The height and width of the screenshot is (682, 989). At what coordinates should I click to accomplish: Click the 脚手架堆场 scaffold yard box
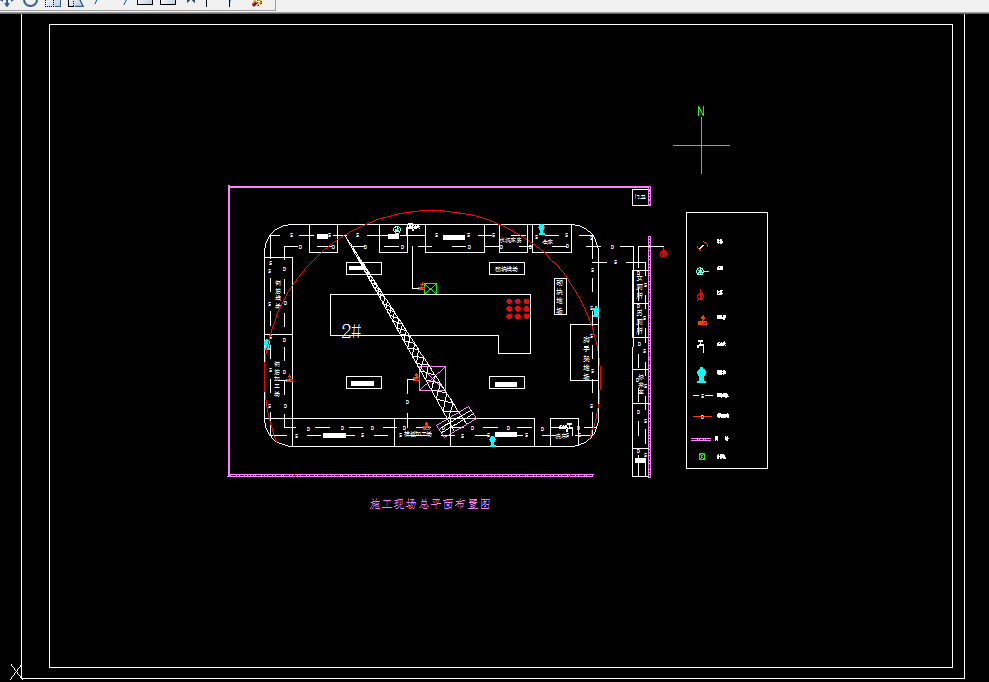[583, 353]
